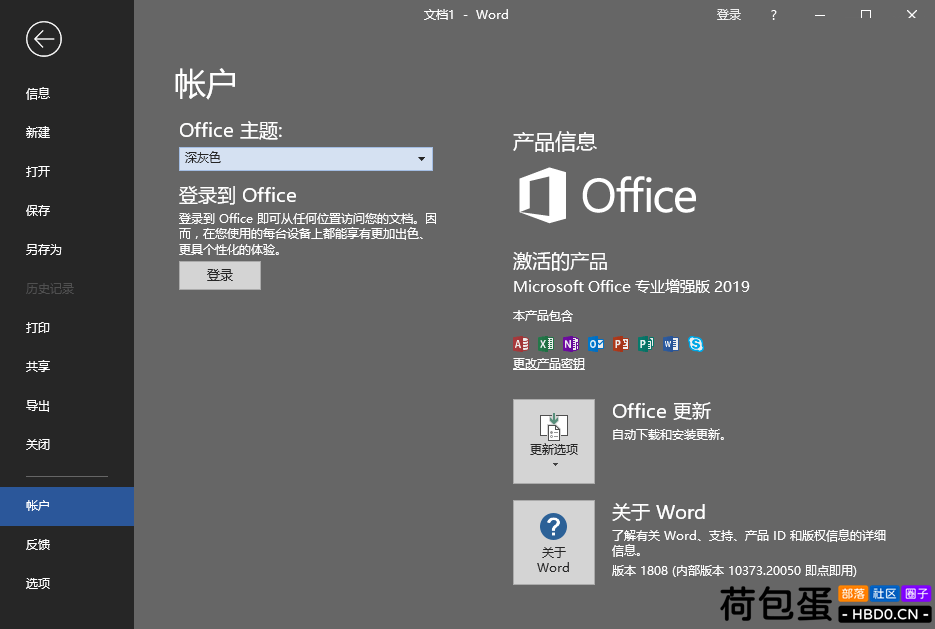Open help via the title bar question mark

point(773,15)
